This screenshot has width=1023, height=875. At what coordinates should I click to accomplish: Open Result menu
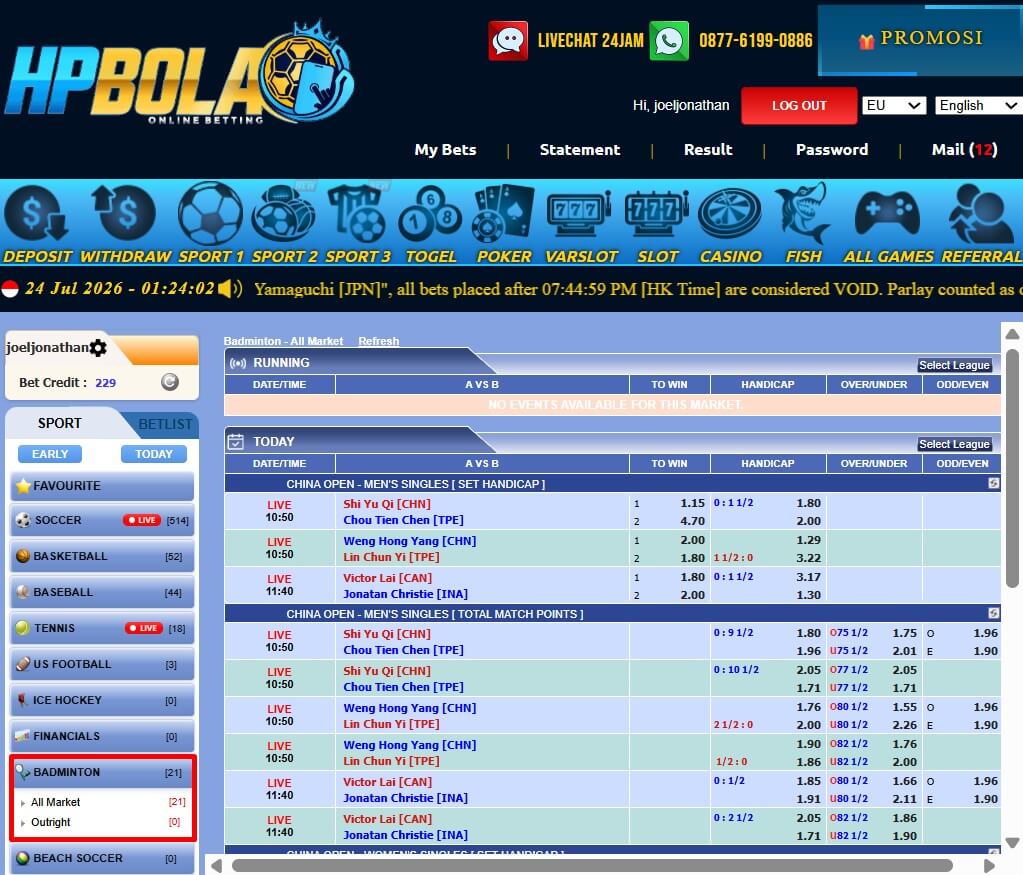pos(708,149)
